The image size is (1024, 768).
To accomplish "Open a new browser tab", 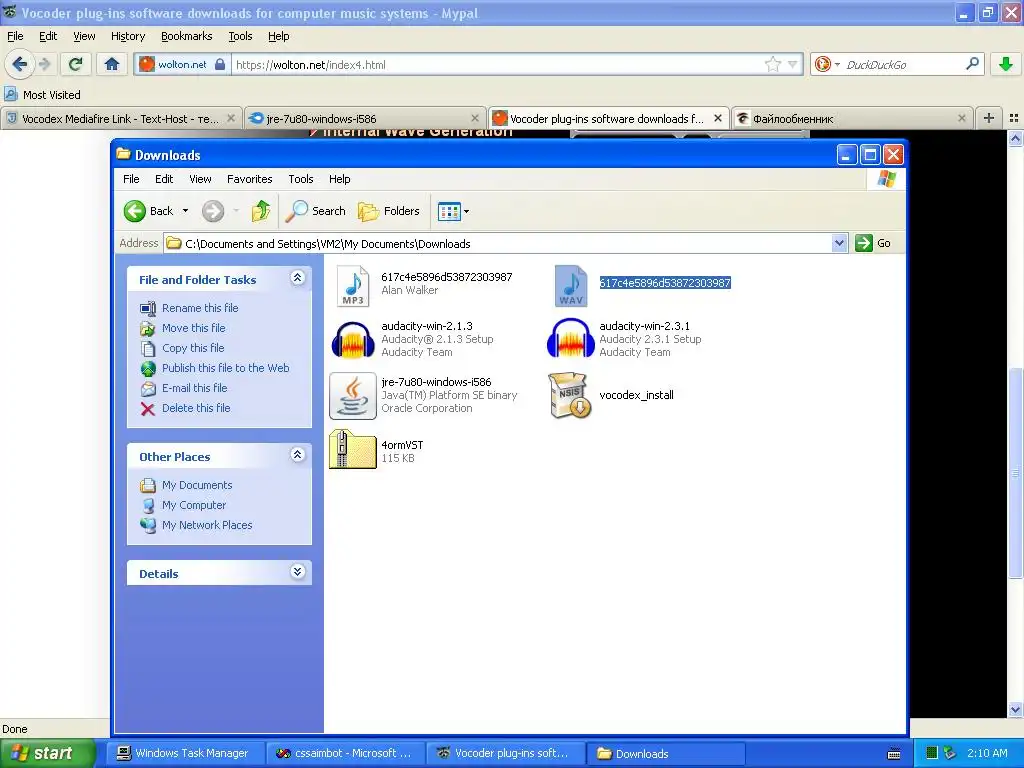I will (989, 118).
